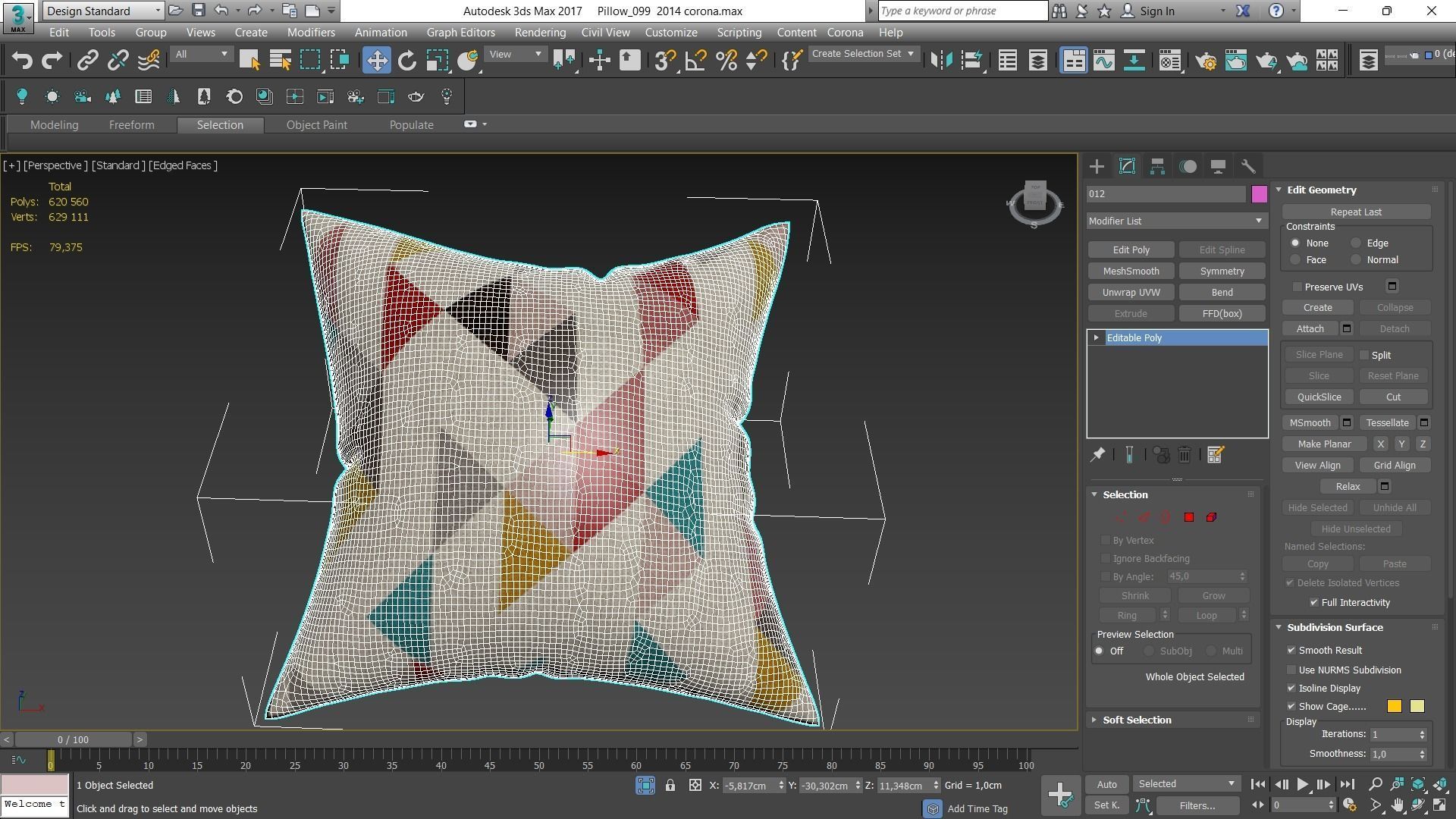
Task: Click the magenta object color swatch
Action: [x=1259, y=194]
